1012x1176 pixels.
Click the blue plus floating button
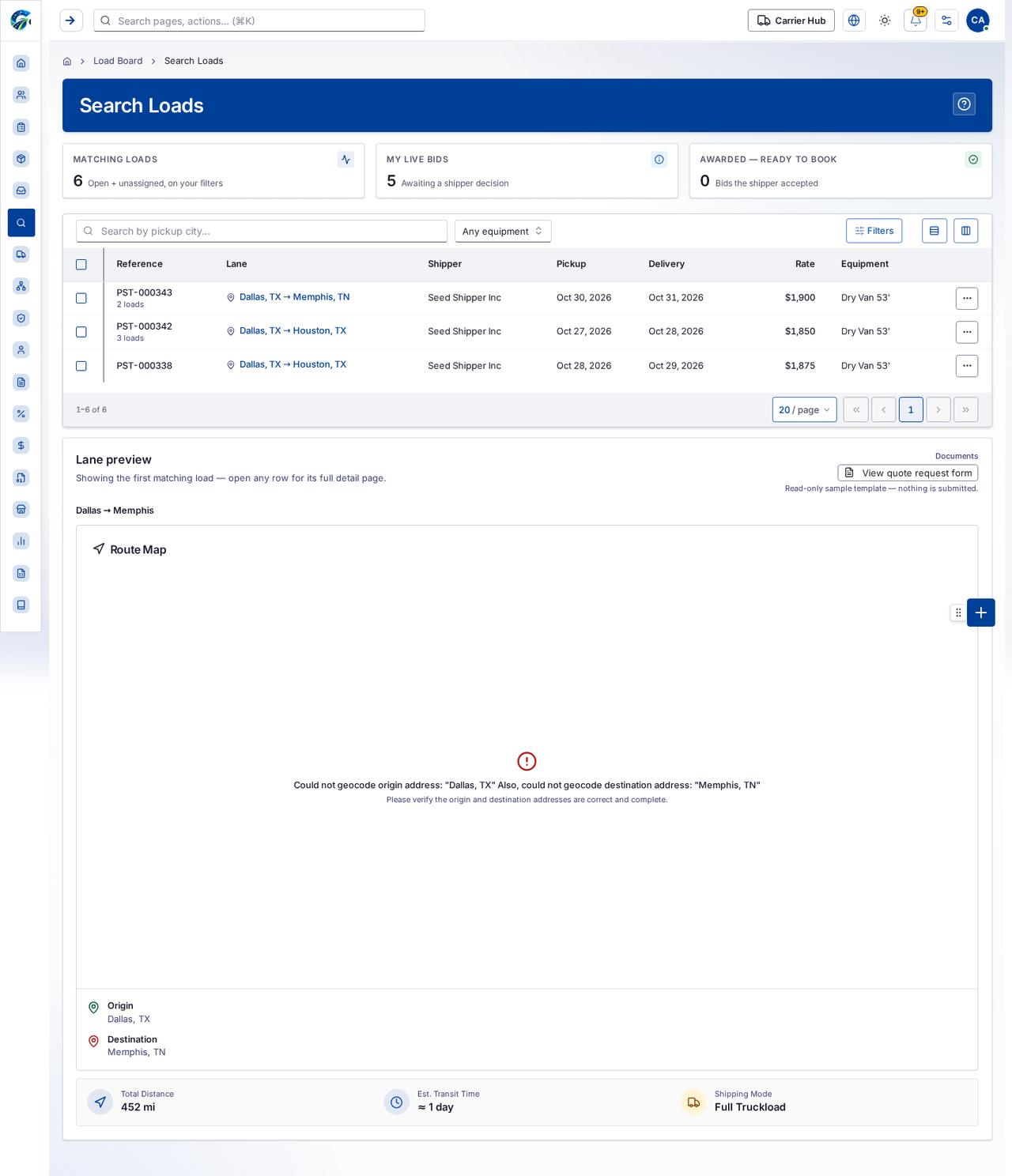pos(980,612)
